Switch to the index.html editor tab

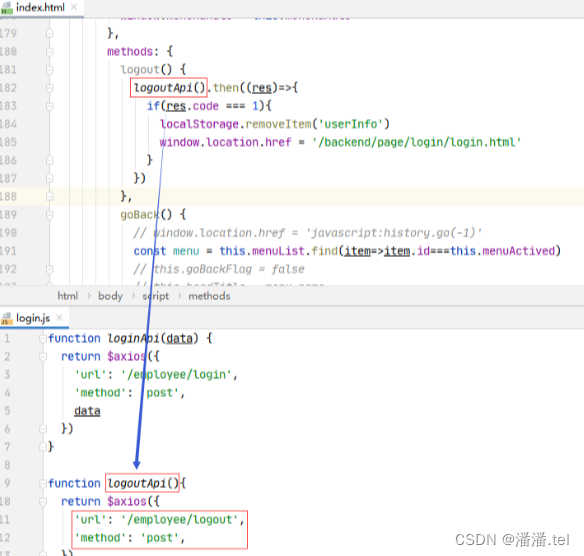pos(40,7)
